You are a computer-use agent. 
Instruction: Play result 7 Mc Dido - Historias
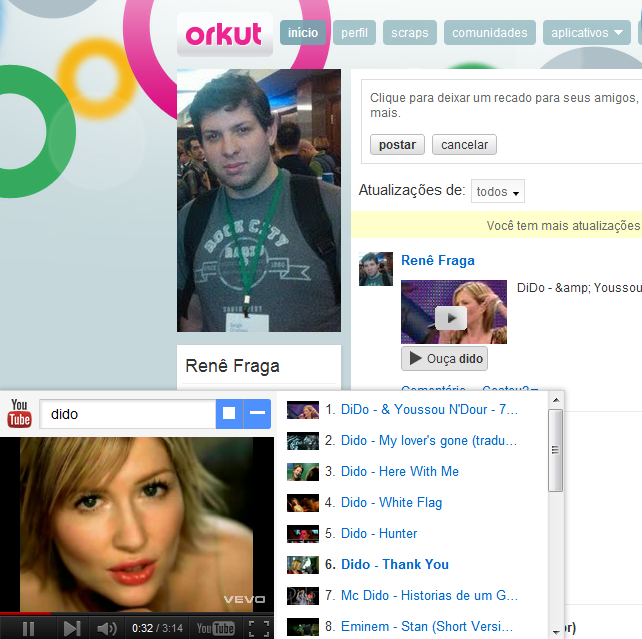[430, 596]
